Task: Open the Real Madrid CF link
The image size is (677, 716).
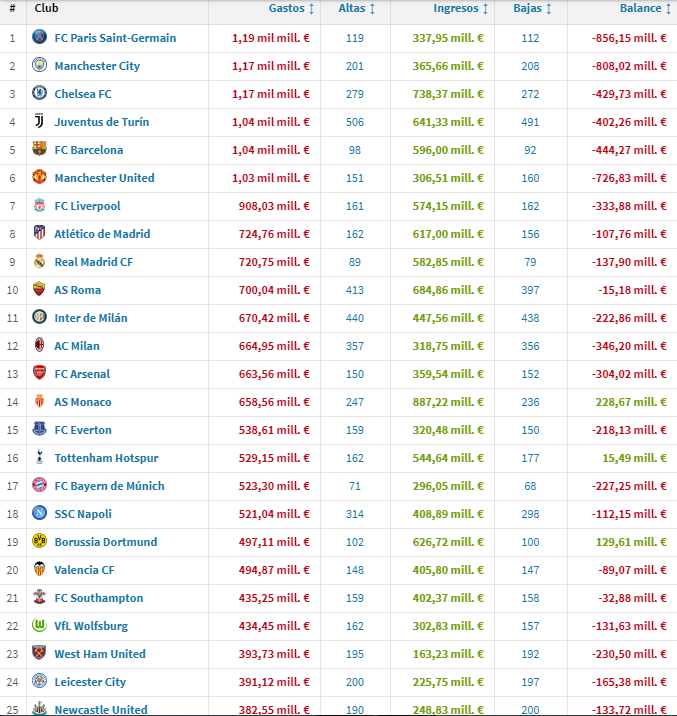Action: [94, 262]
